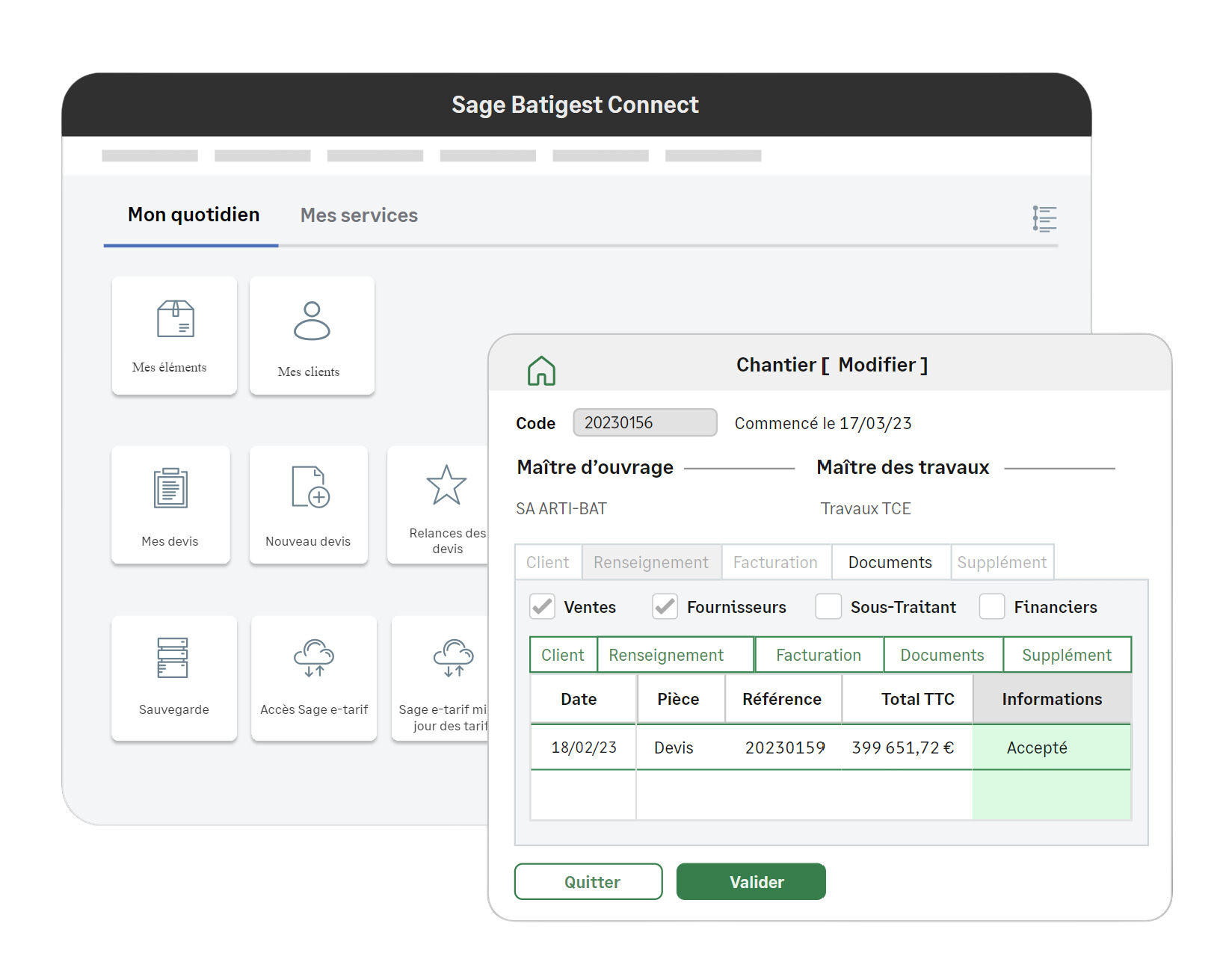The height and width of the screenshot is (980, 1229).
Task: Select the Devis row dated 18/02/23
Action: click(x=751, y=748)
